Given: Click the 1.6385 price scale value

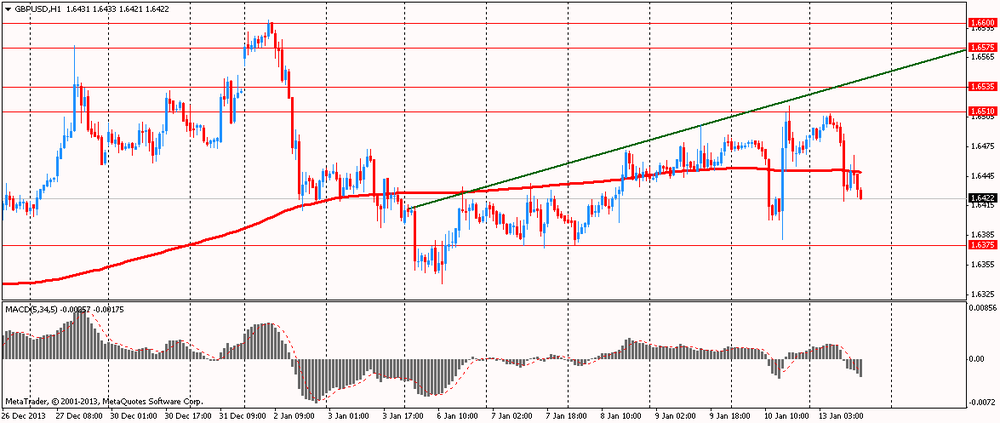Looking at the screenshot, I should pos(982,234).
